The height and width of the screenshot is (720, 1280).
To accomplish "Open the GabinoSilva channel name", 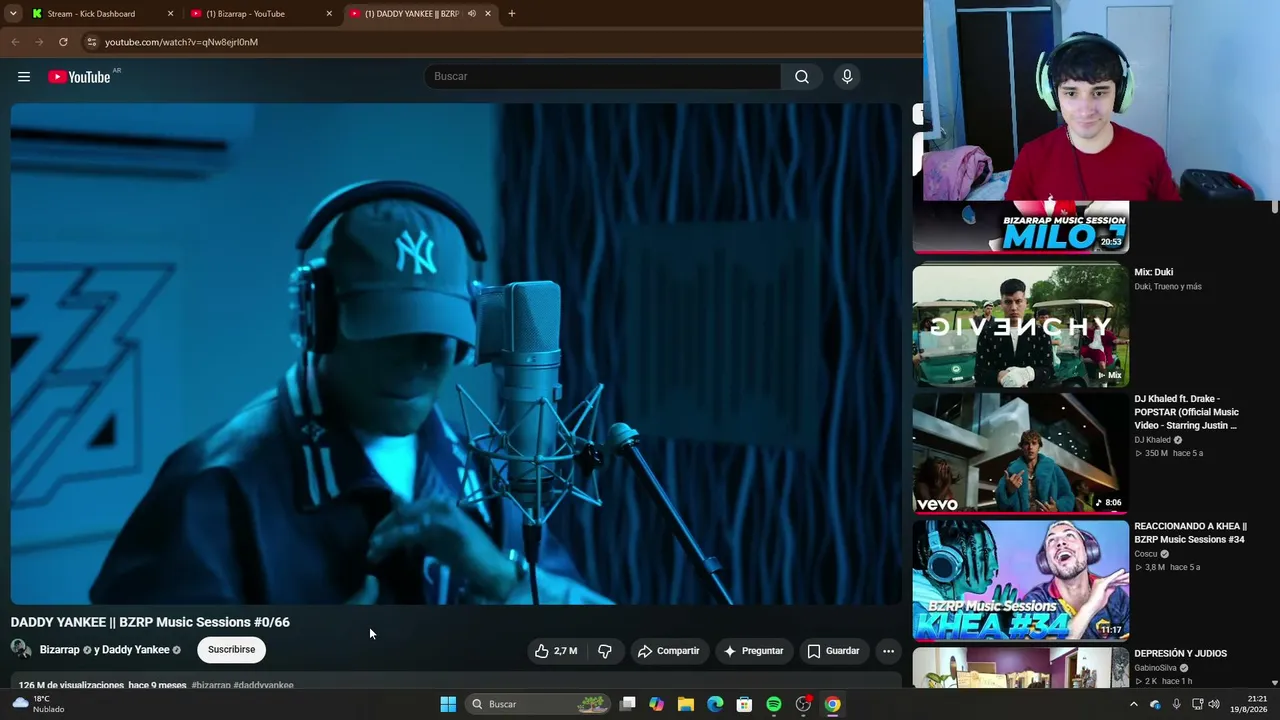I will (1155, 668).
